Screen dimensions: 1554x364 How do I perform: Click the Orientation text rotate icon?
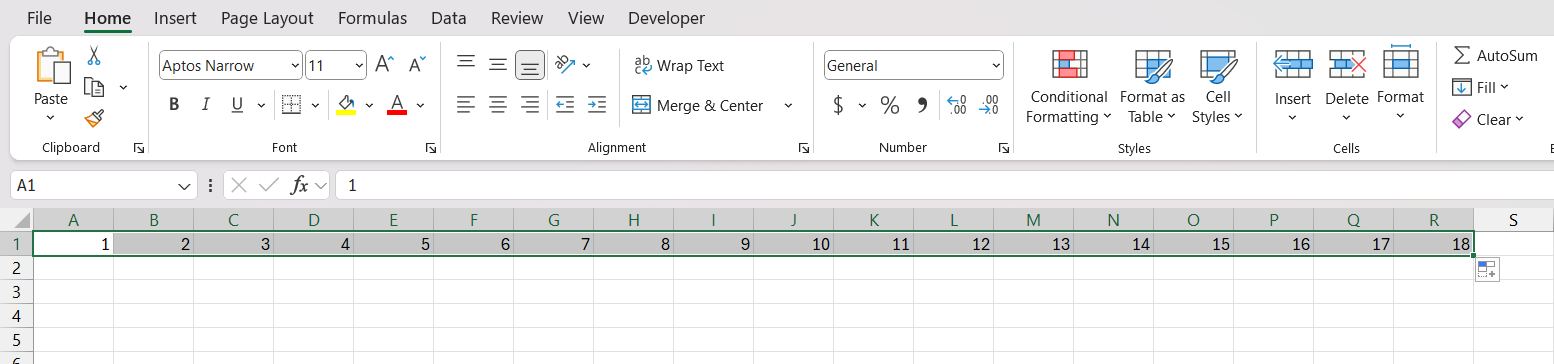pyautogui.click(x=565, y=64)
